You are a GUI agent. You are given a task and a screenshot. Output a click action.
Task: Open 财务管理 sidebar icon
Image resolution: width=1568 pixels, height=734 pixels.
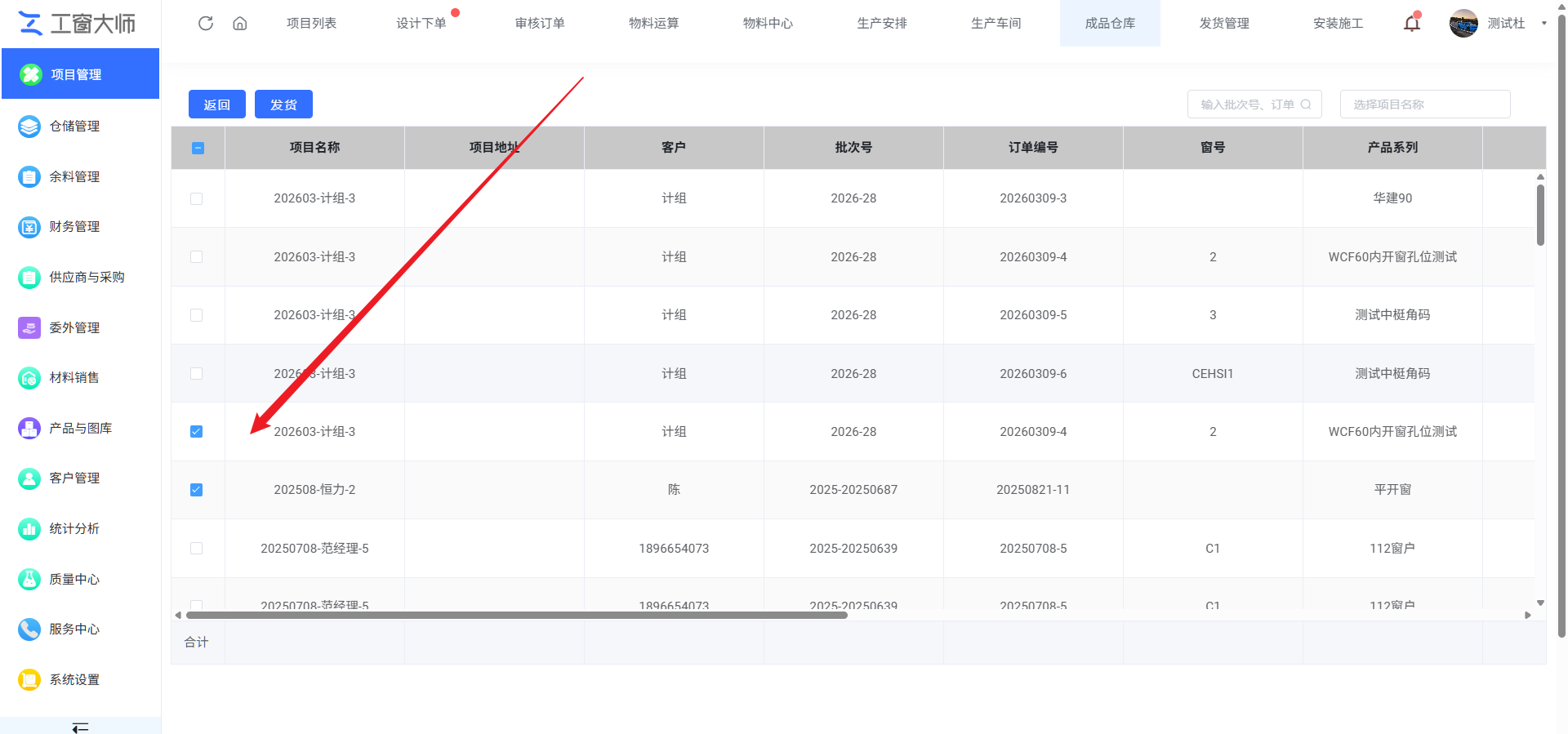tap(29, 227)
